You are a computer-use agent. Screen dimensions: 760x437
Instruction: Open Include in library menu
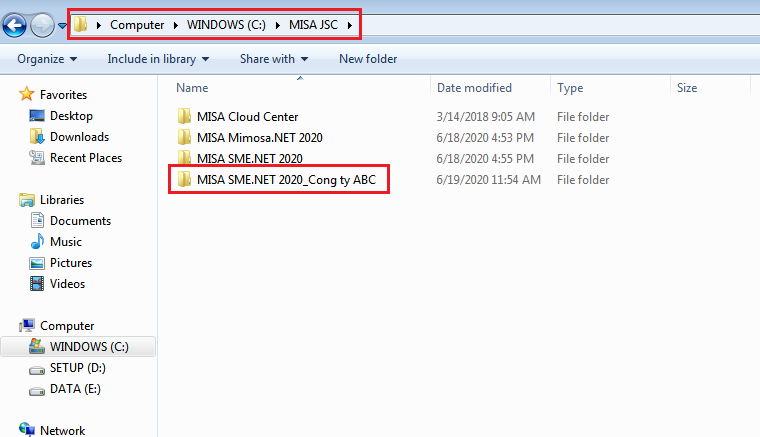click(158, 59)
